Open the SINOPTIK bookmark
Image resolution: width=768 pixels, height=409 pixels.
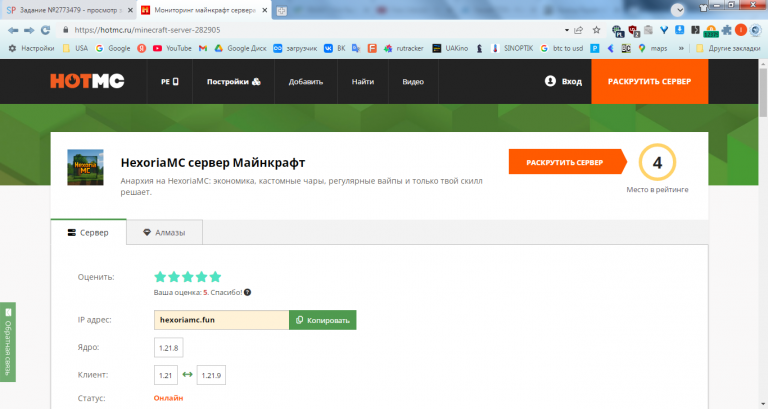[511, 48]
